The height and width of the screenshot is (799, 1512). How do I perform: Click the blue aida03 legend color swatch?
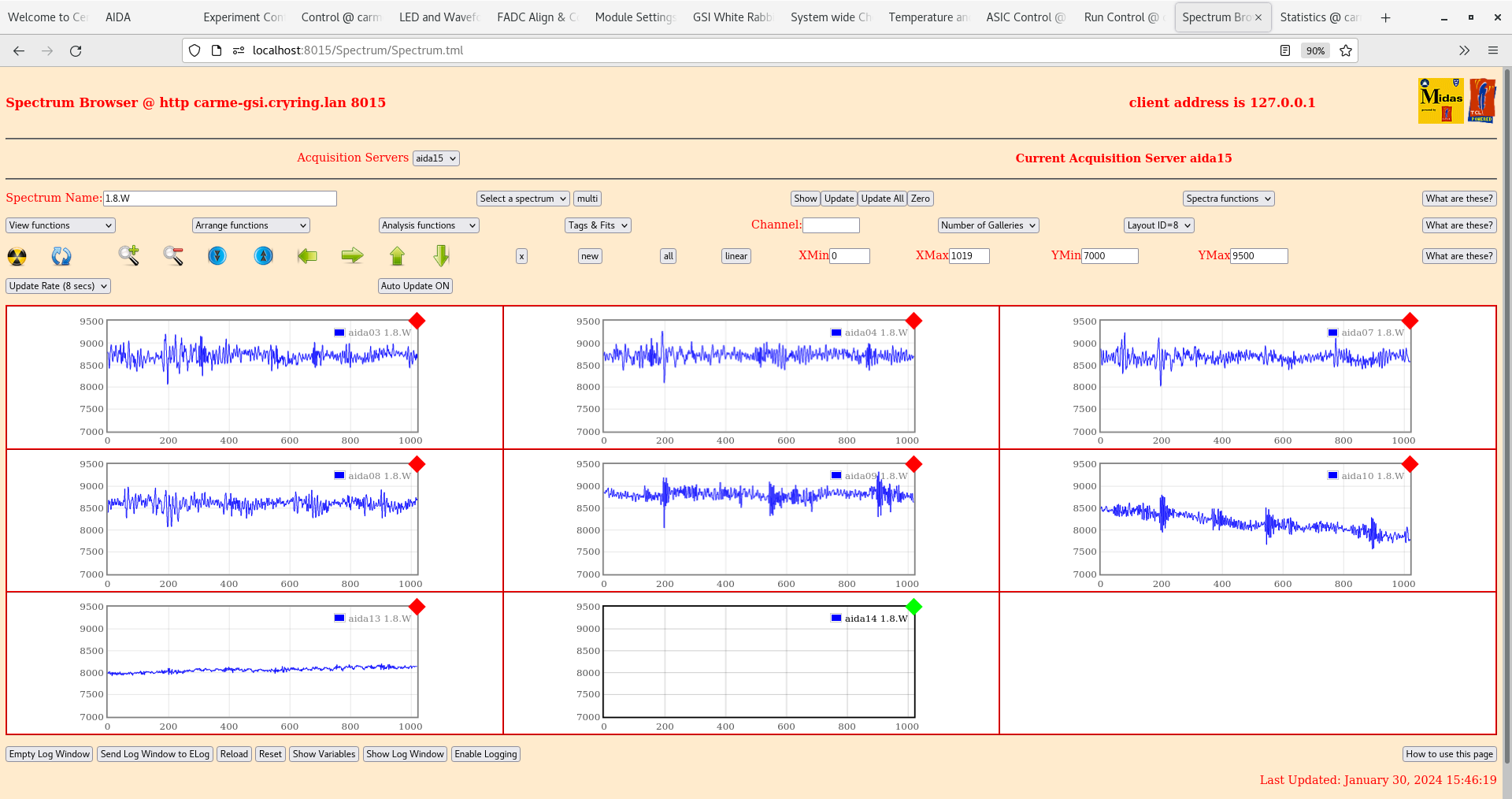point(339,333)
